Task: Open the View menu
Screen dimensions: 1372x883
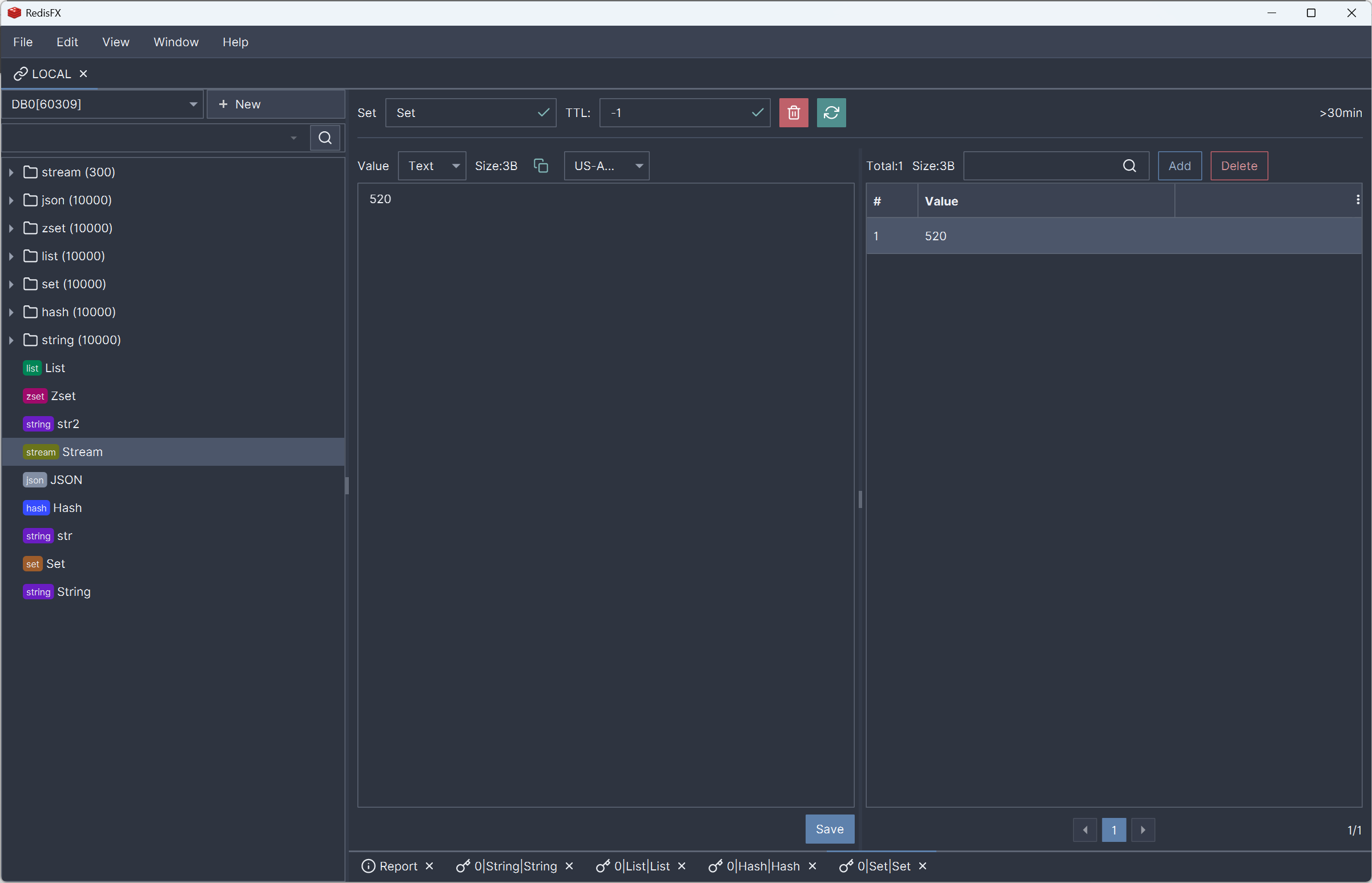Action: (x=115, y=41)
